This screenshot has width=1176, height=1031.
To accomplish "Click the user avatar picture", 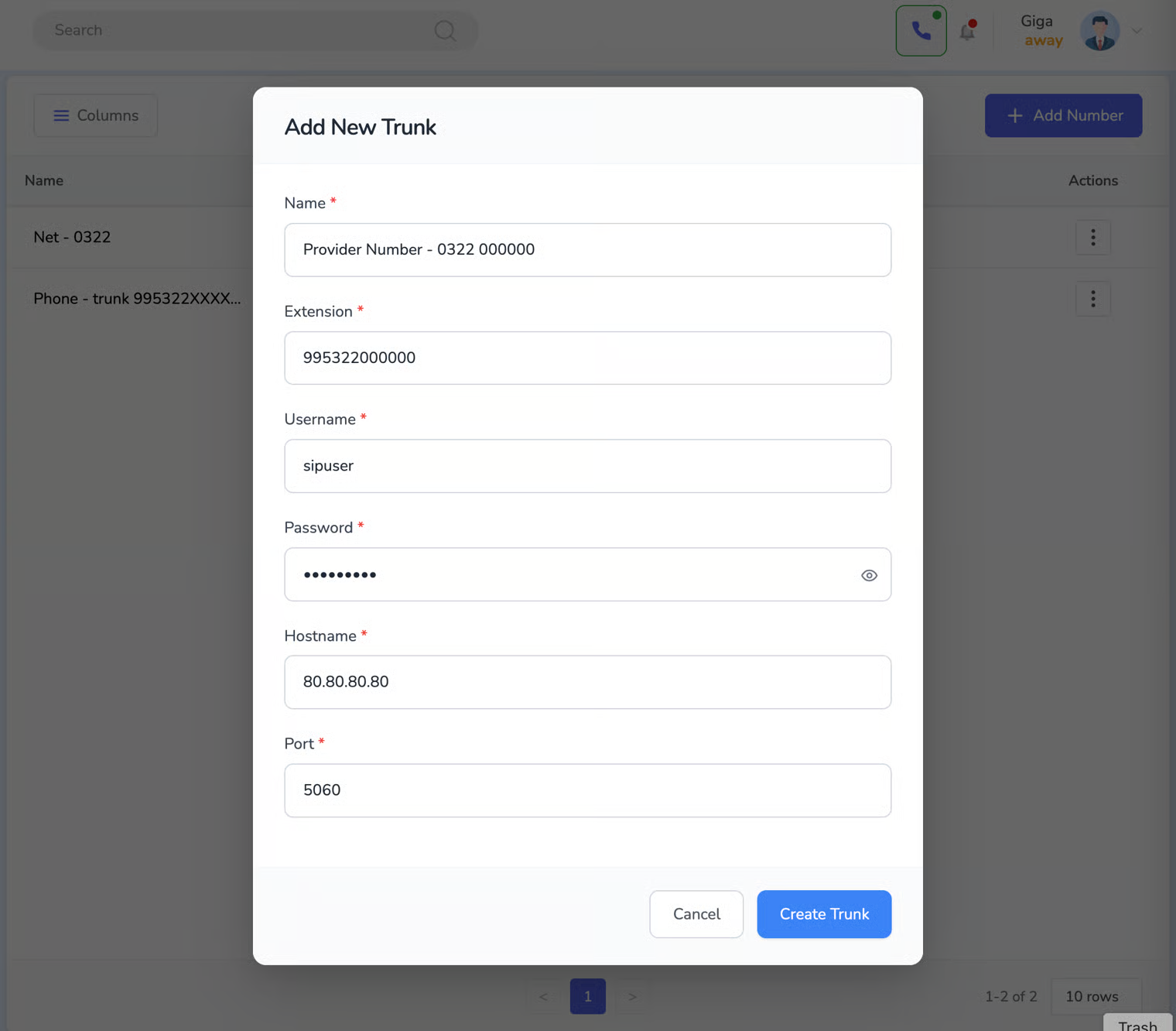I will (1099, 31).
